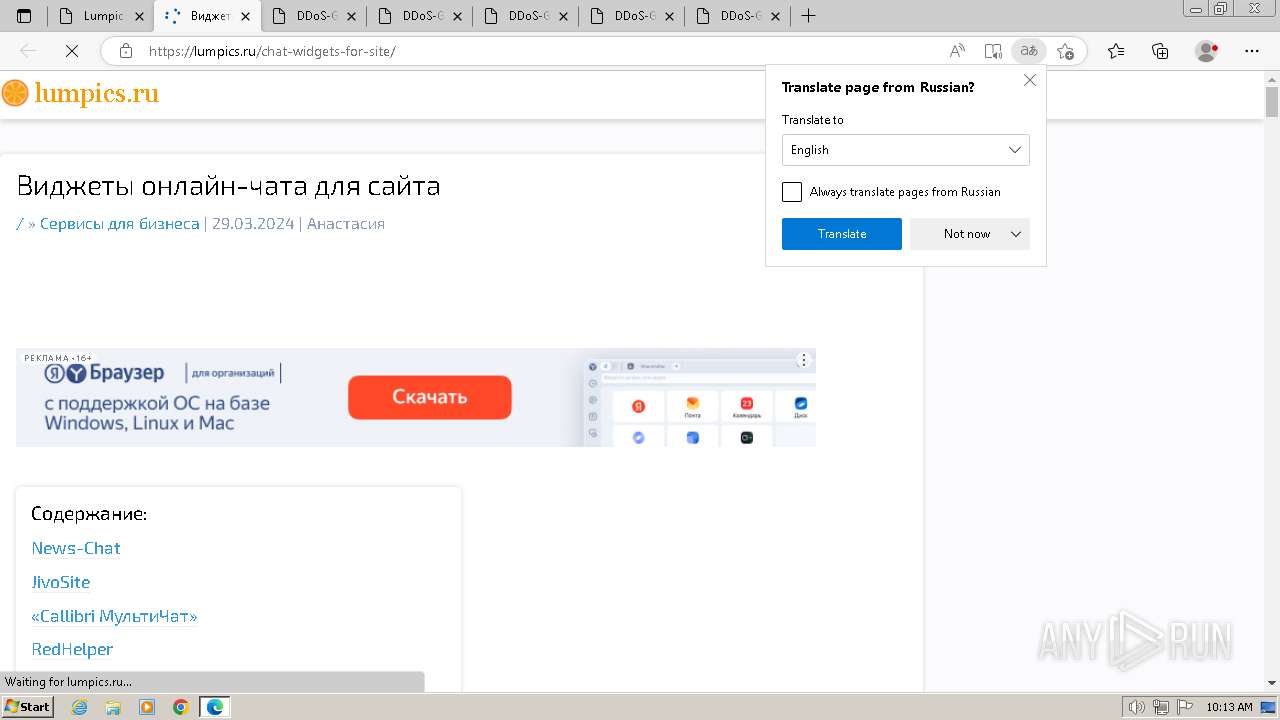The width and height of the screenshot is (1280, 720).
Task: View site information via the lock icon
Action: pos(125,51)
